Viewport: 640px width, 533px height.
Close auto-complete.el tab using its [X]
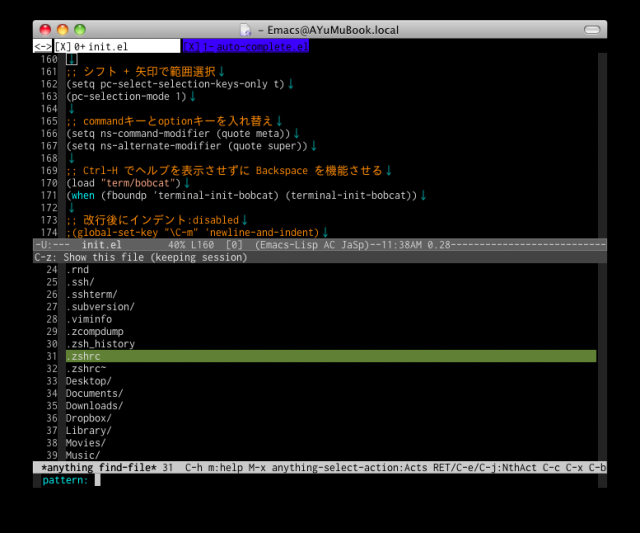click(x=193, y=46)
